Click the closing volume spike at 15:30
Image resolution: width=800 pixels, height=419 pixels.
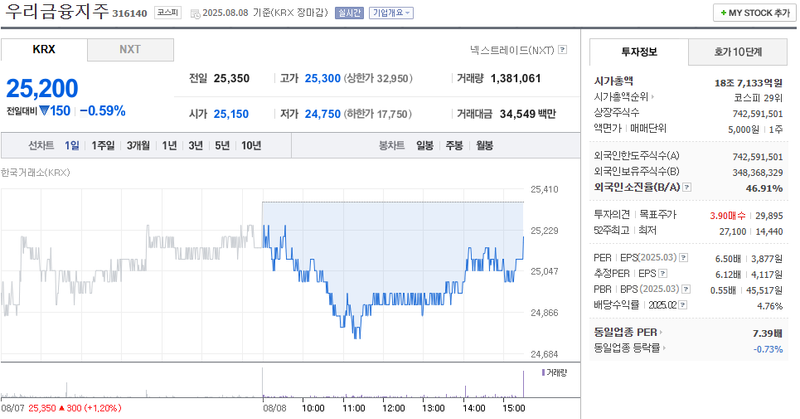tap(523, 384)
